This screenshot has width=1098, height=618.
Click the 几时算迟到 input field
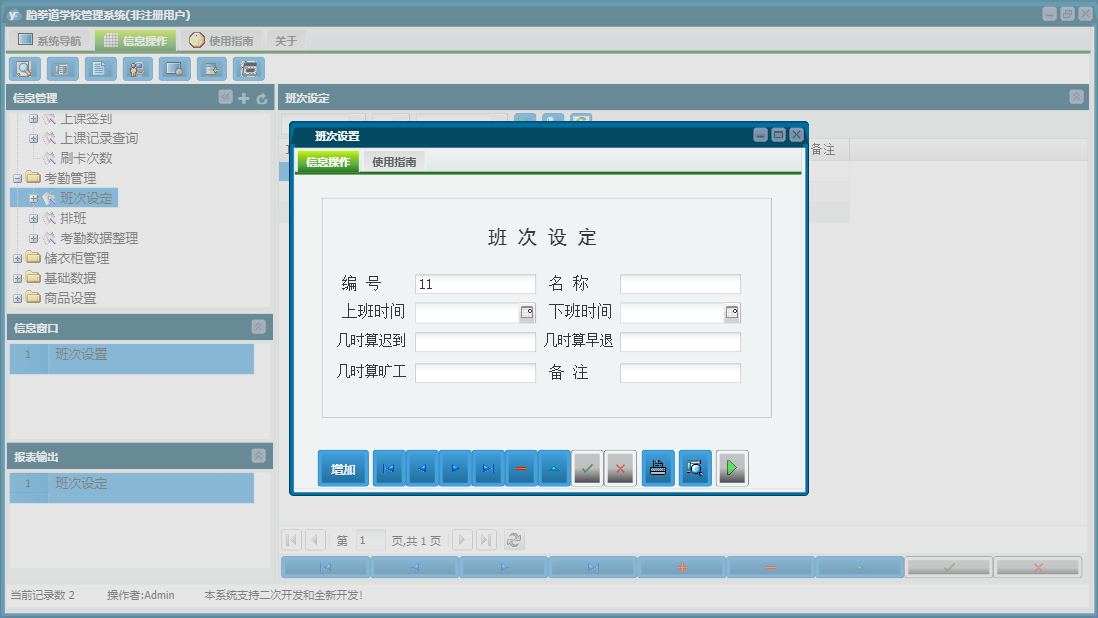tap(475, 342)
